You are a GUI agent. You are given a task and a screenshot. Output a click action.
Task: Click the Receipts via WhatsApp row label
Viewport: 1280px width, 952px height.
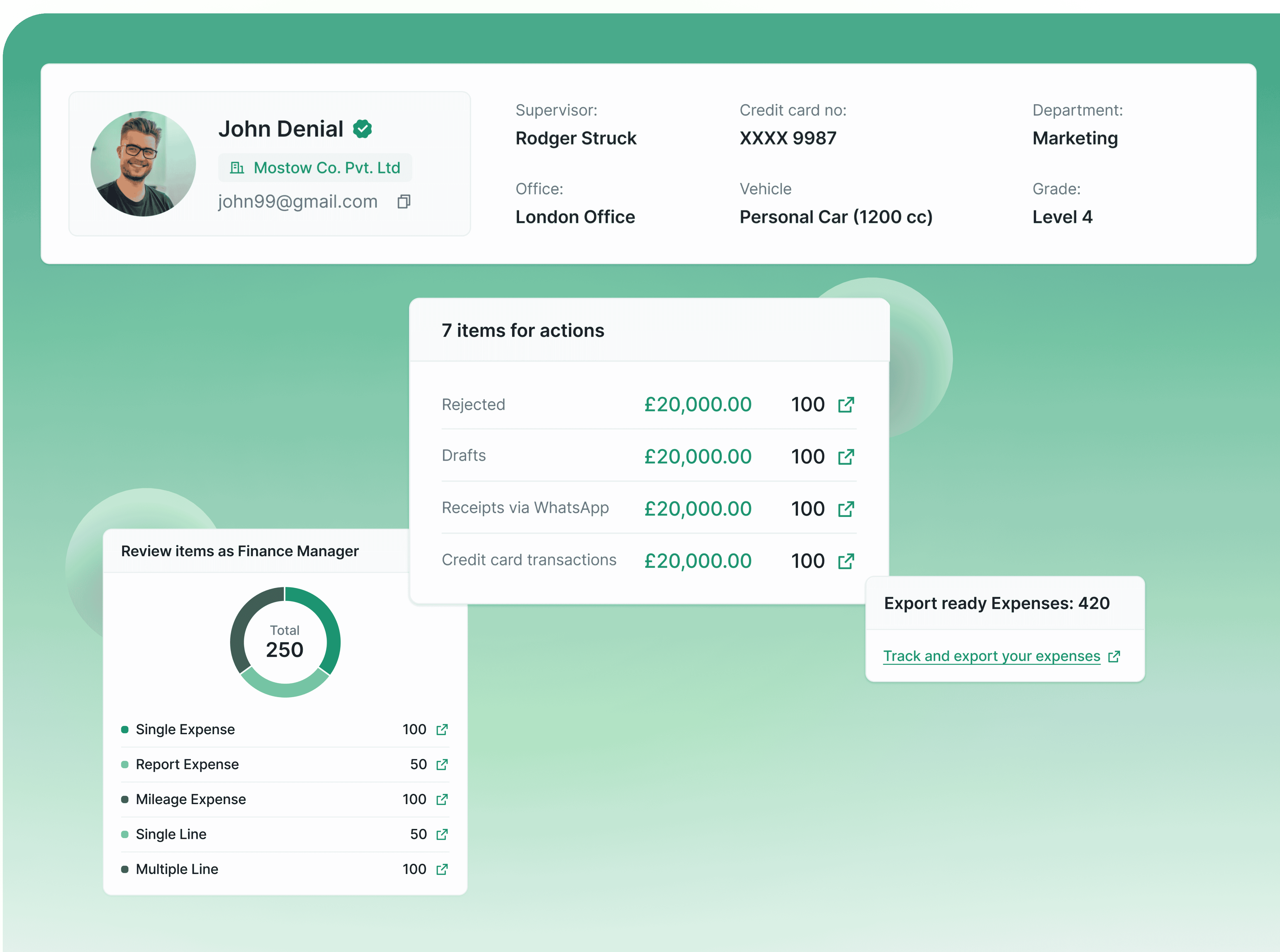click(x=525, y=508)
